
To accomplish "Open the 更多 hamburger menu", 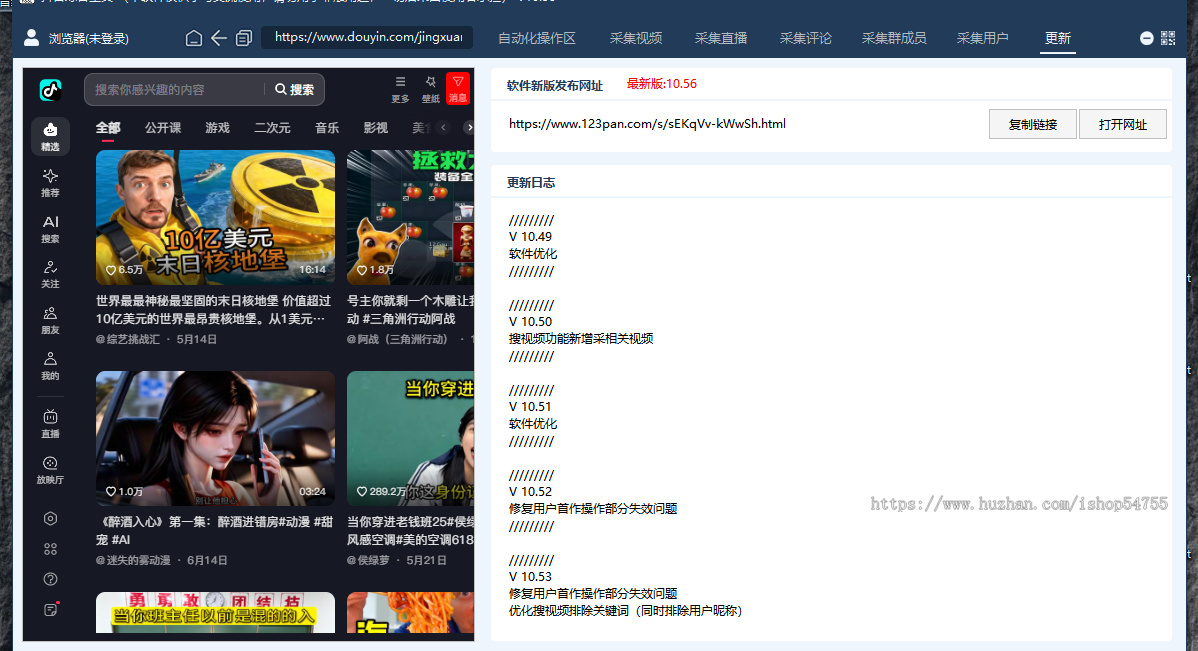I will coord(400,89).
